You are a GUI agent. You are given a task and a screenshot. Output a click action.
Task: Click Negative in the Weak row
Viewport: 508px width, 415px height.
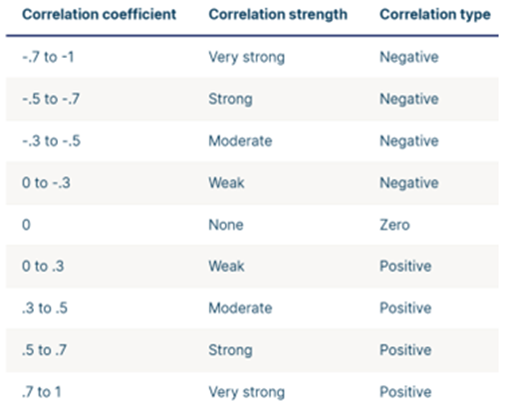pos(409,183)
